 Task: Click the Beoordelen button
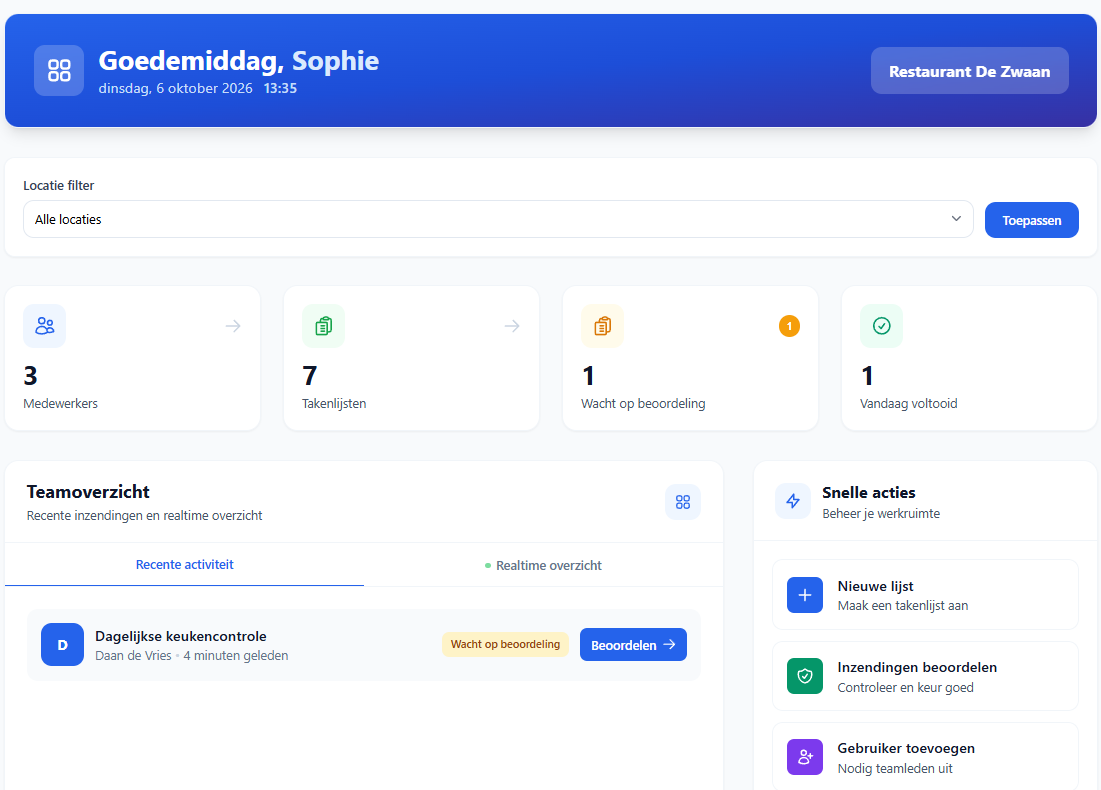tap(633, 645)
